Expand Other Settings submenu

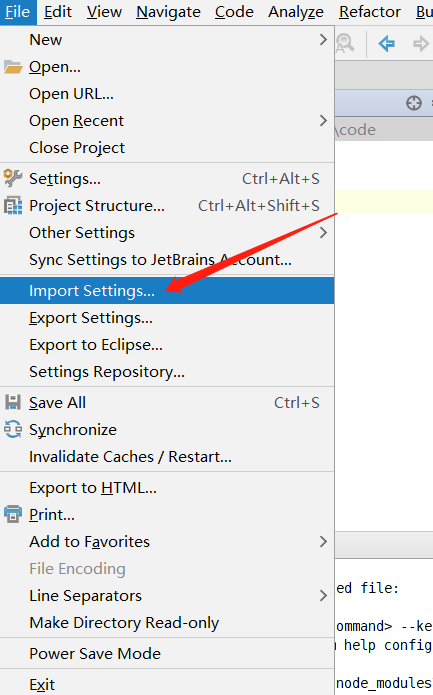[x=323, y=232]
